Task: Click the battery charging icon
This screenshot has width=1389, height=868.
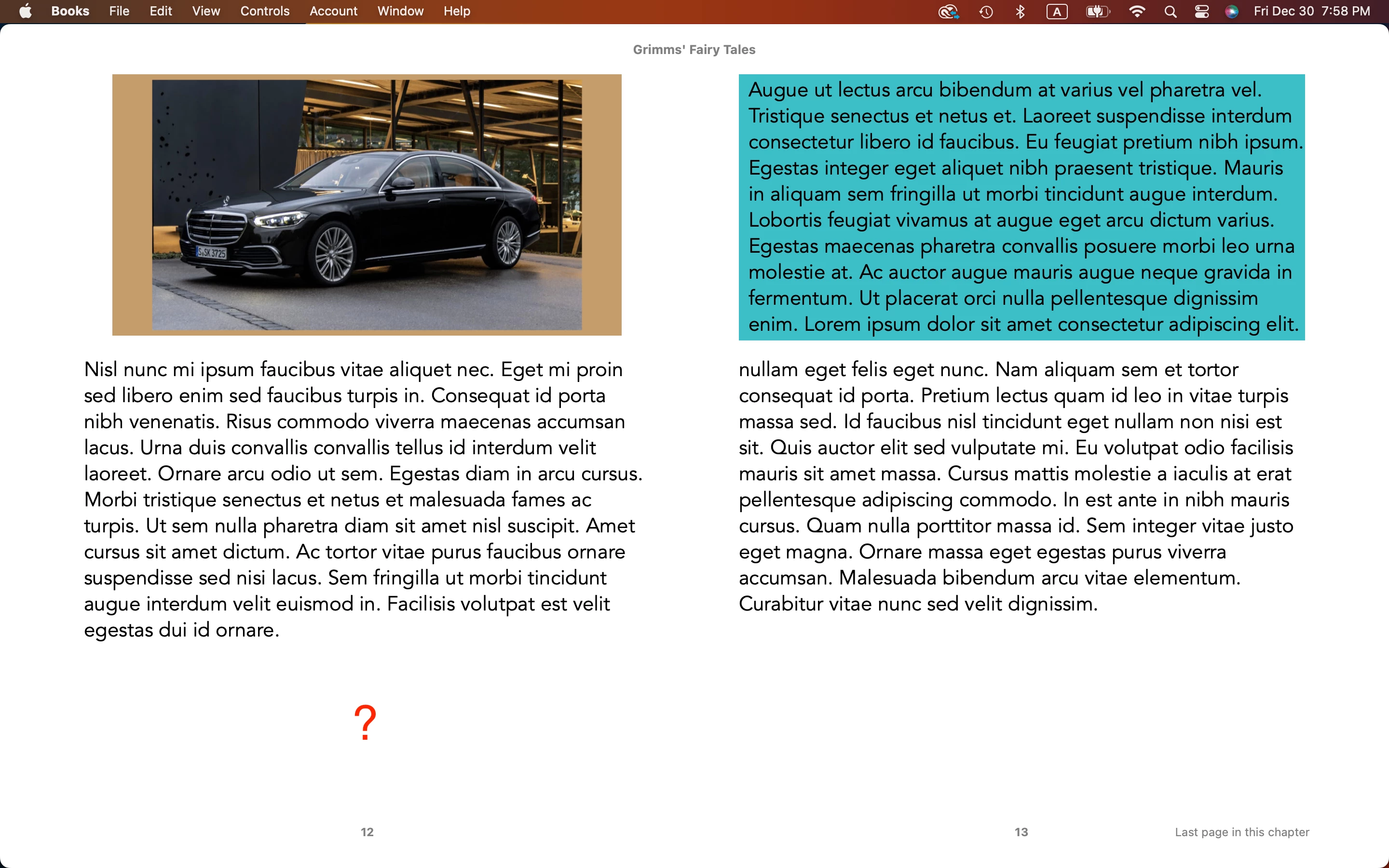Action: click(1097, 12)
